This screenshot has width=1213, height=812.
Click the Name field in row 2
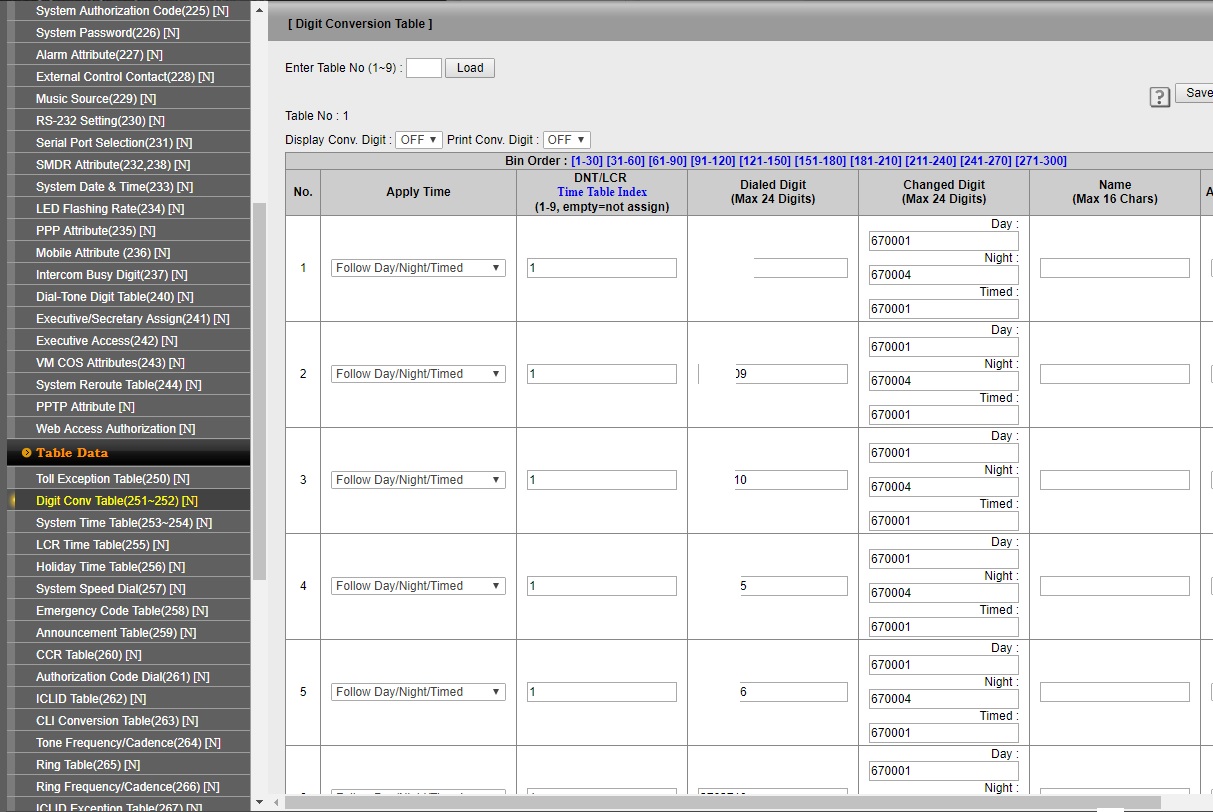[1114, 374]
